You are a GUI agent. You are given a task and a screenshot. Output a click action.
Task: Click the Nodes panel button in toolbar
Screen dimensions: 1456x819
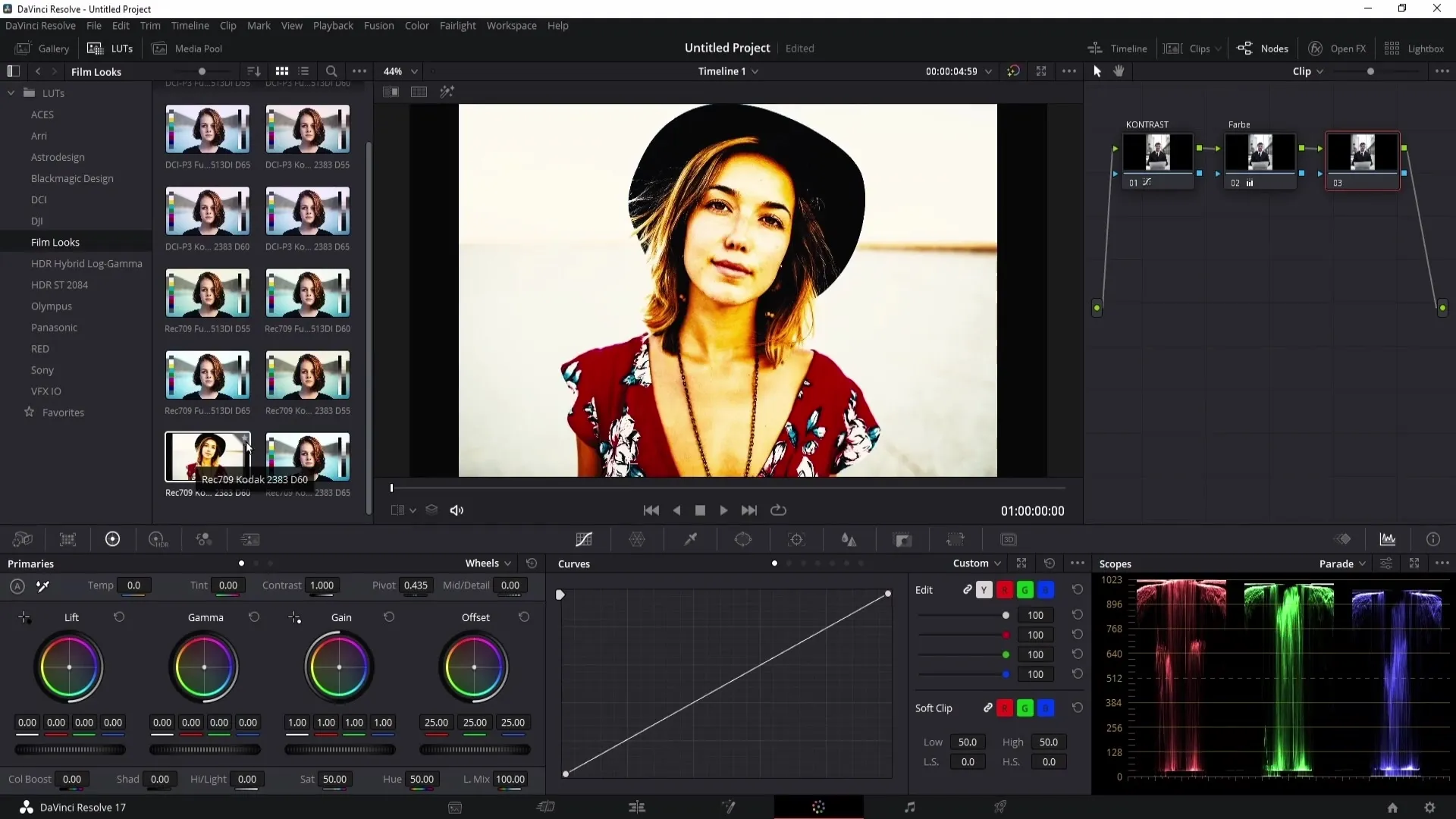tap(1264, 48)
